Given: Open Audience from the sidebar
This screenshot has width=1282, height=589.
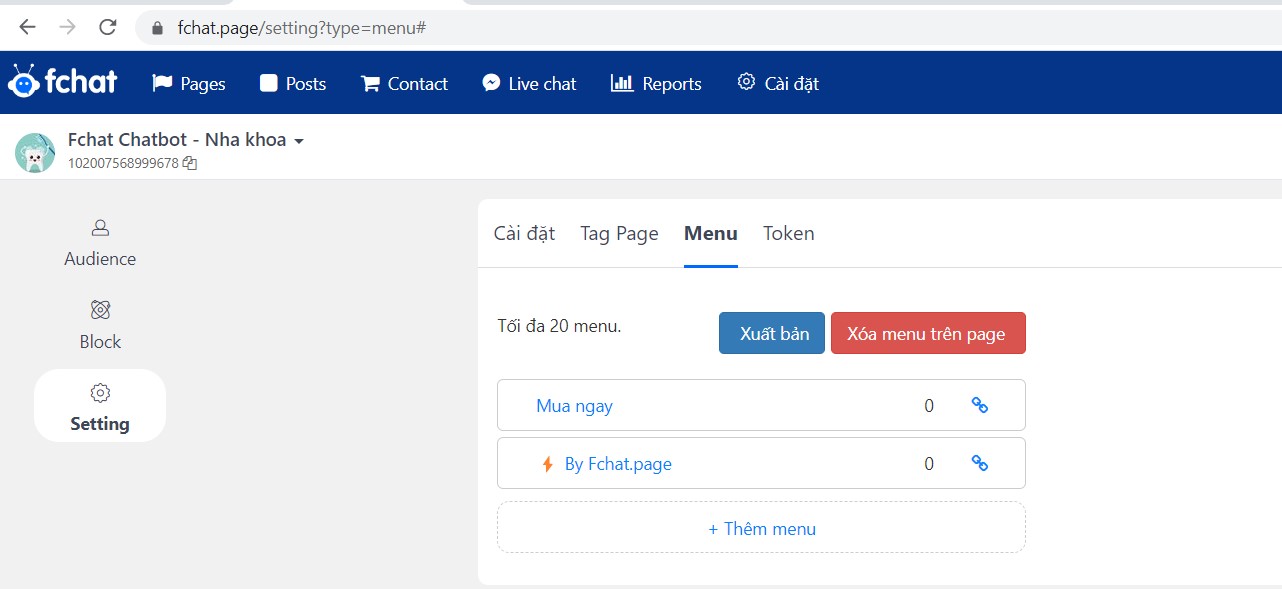Looking at the screenshot, I should 100,243.
